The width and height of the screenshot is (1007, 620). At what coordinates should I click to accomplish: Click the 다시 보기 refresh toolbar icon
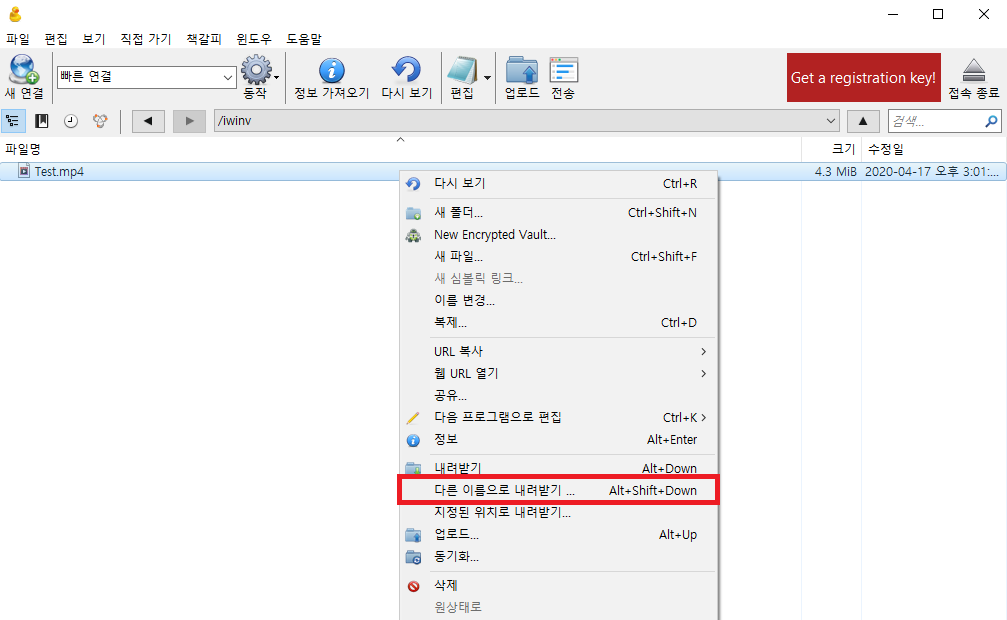[406, 69]
